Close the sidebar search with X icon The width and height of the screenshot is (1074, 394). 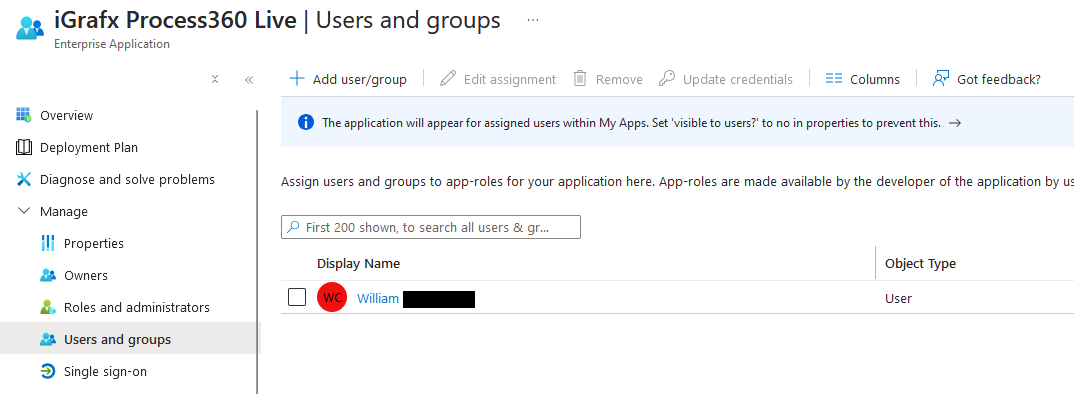click(x=215, y=79)
